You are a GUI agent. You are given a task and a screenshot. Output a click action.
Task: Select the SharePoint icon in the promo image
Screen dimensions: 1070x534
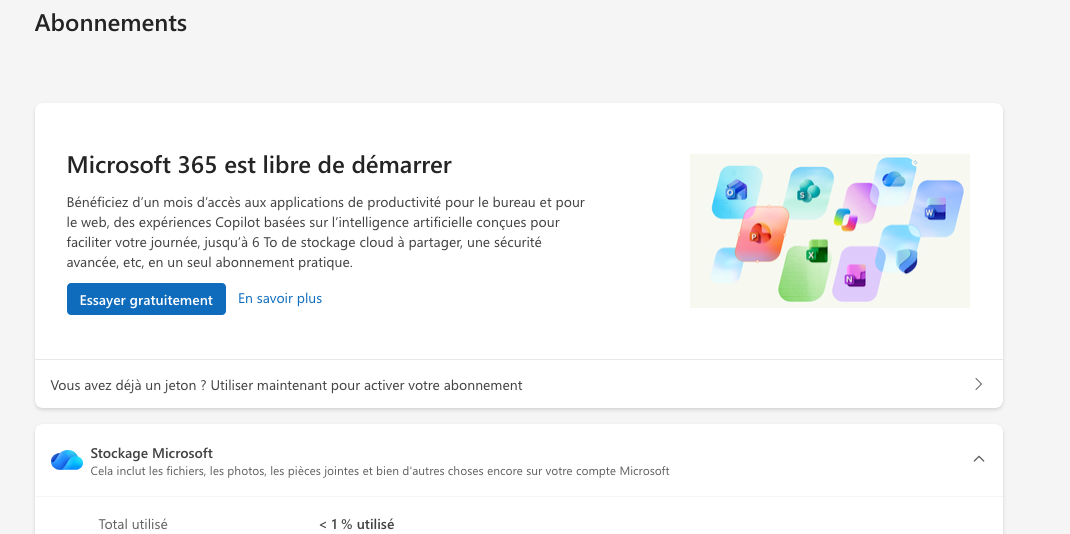(809, 191)
